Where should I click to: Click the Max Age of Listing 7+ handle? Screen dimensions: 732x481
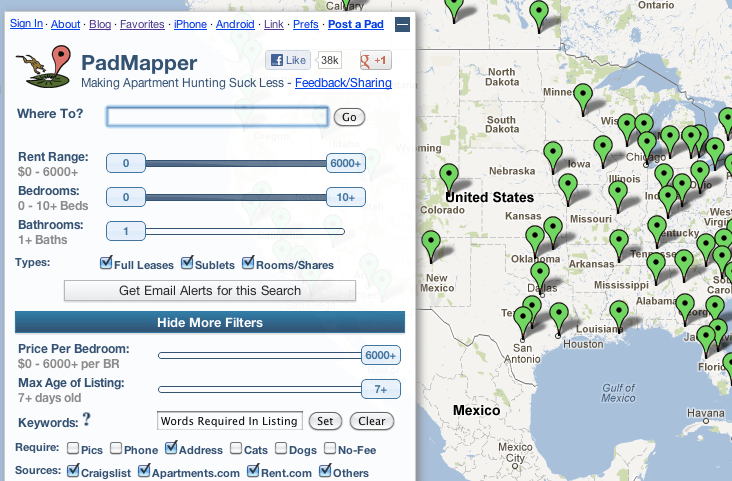pos(380,389)
